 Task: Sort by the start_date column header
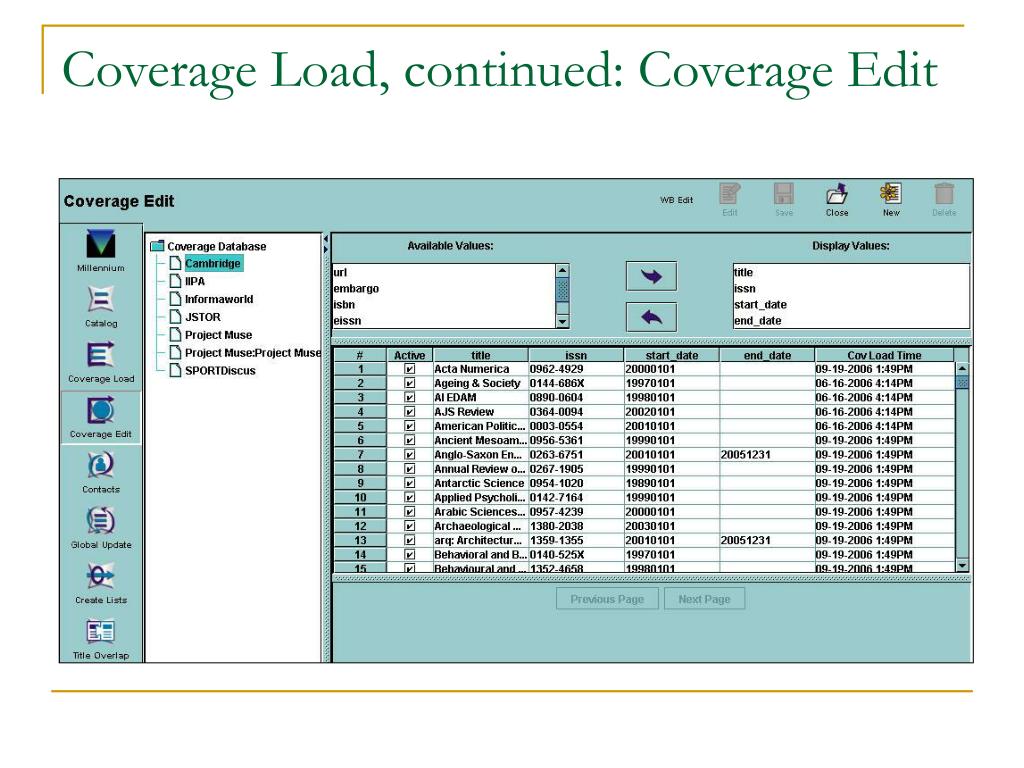click(x=672, y=355)
